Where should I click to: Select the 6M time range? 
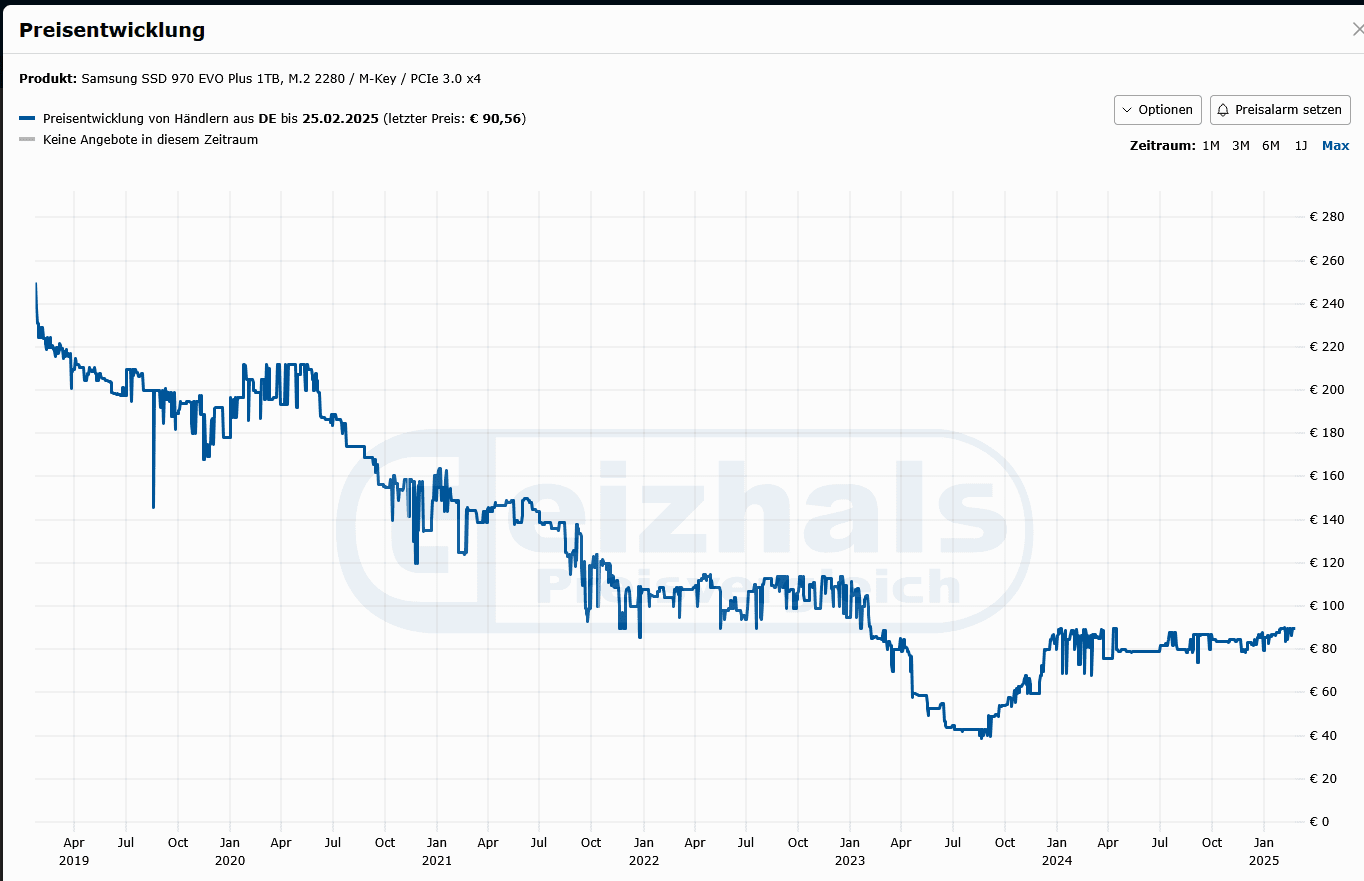(1271, 146)
